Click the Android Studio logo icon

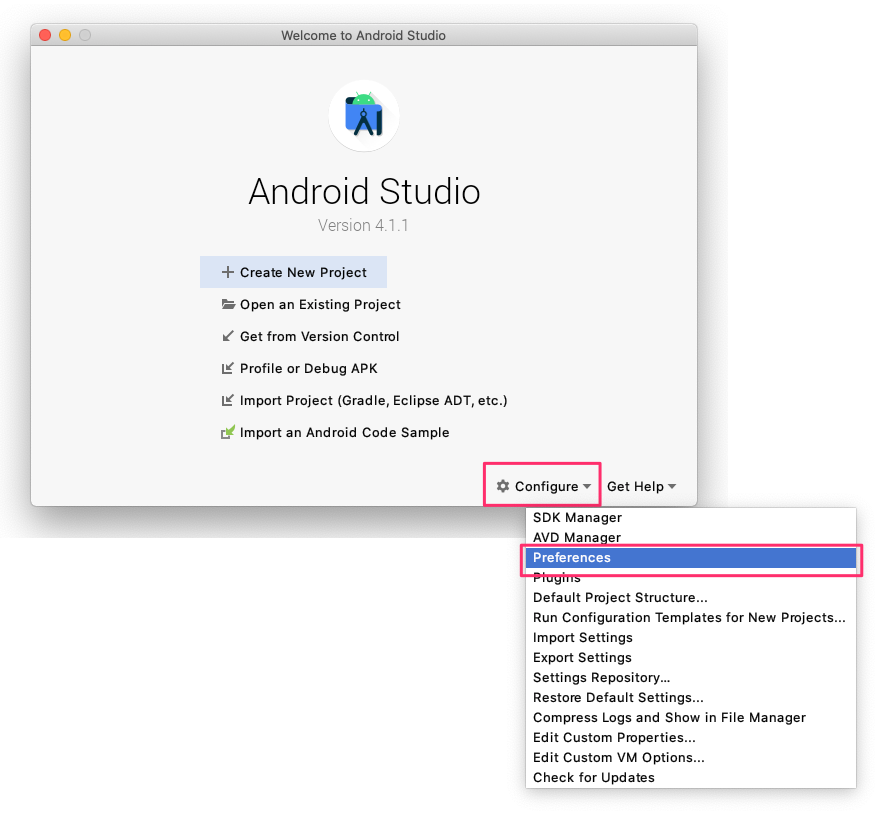click(x=364, y=116)
